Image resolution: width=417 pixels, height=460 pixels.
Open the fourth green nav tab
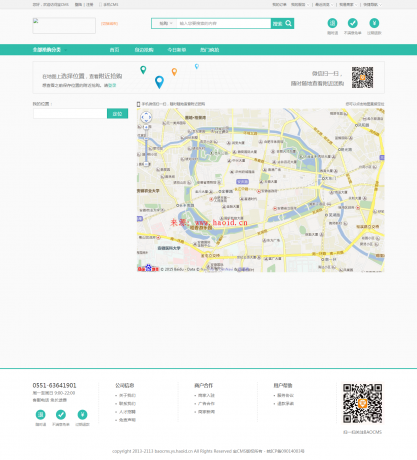(209, 50)
